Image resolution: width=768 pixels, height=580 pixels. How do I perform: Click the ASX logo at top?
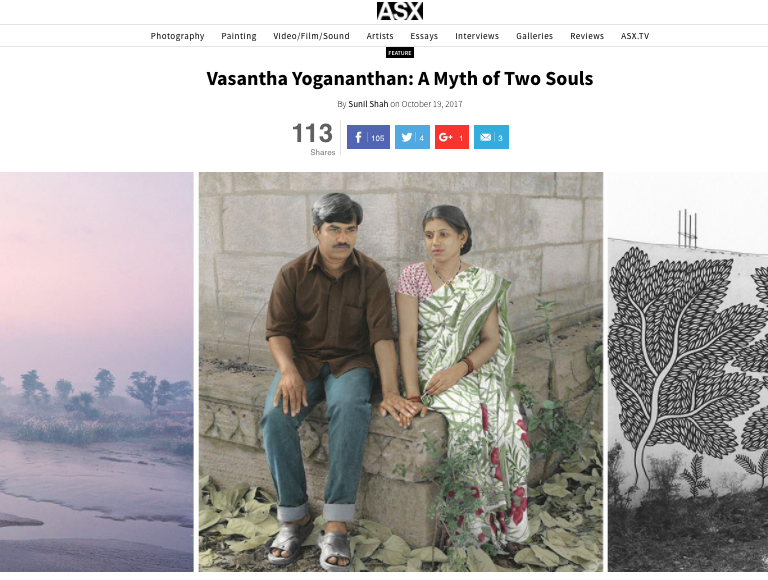(400, 11)
